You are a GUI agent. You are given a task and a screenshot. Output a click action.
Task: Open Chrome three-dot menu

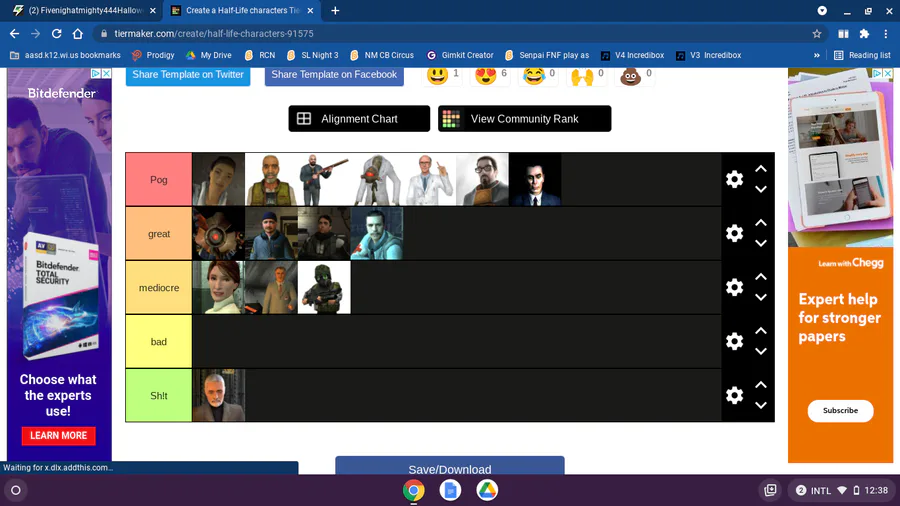point(886,34)
